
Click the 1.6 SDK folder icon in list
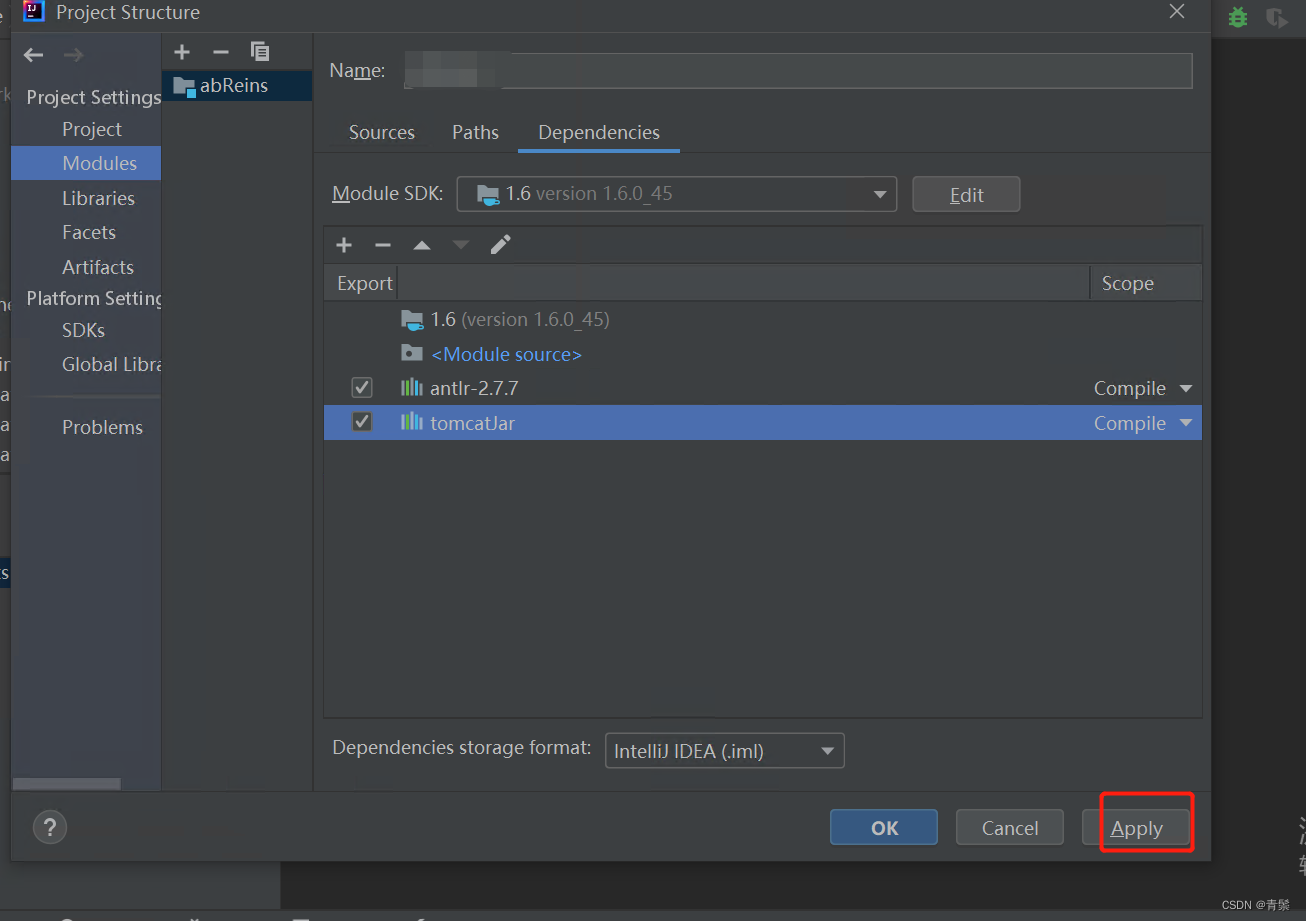point(412,320)
